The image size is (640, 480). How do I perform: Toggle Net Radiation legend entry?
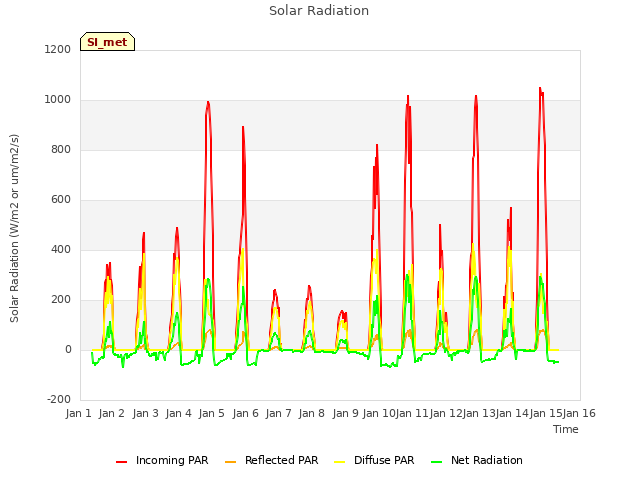click(477, 460)
